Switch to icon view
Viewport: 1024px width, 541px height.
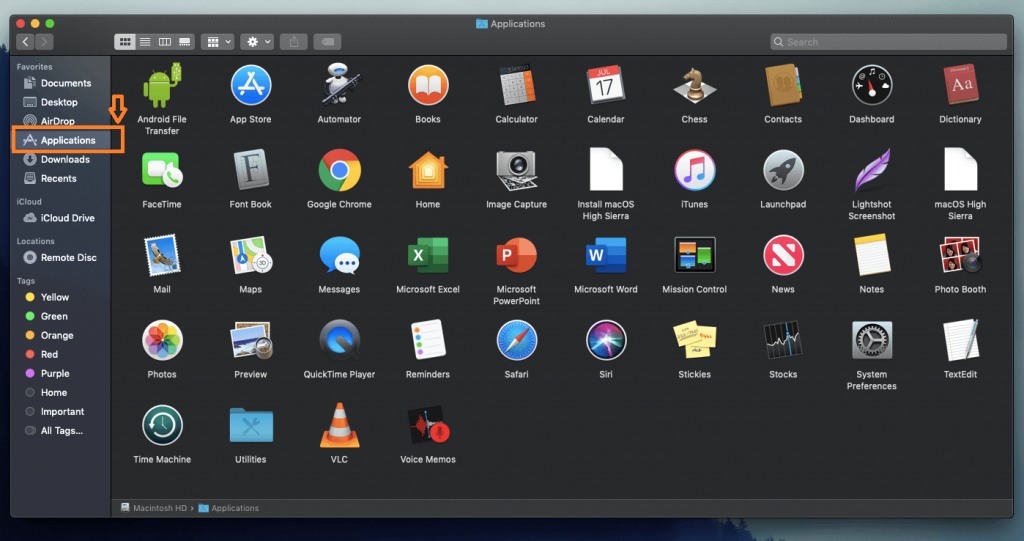tap(125, 42)
